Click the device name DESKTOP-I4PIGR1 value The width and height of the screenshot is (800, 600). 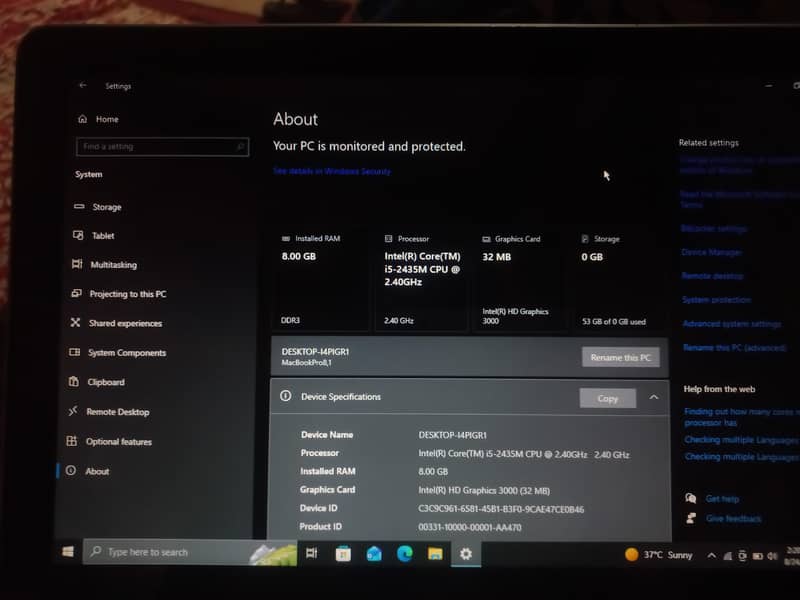[x=453, y=435]
